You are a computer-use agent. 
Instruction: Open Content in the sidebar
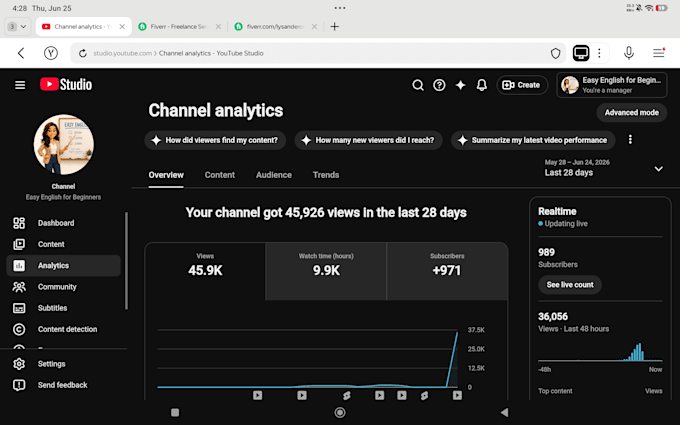[63, 244]
